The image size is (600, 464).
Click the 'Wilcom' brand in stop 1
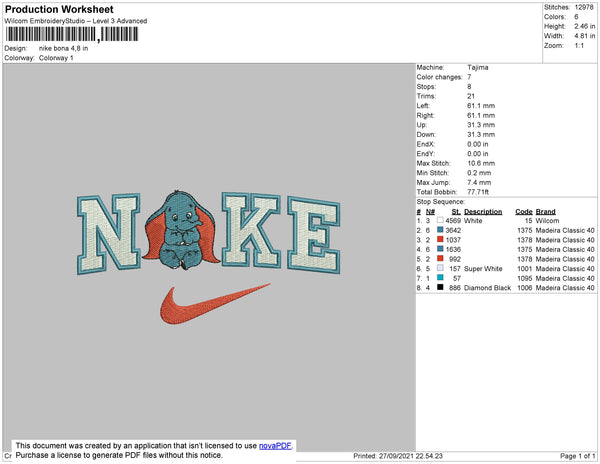[547, 221]
